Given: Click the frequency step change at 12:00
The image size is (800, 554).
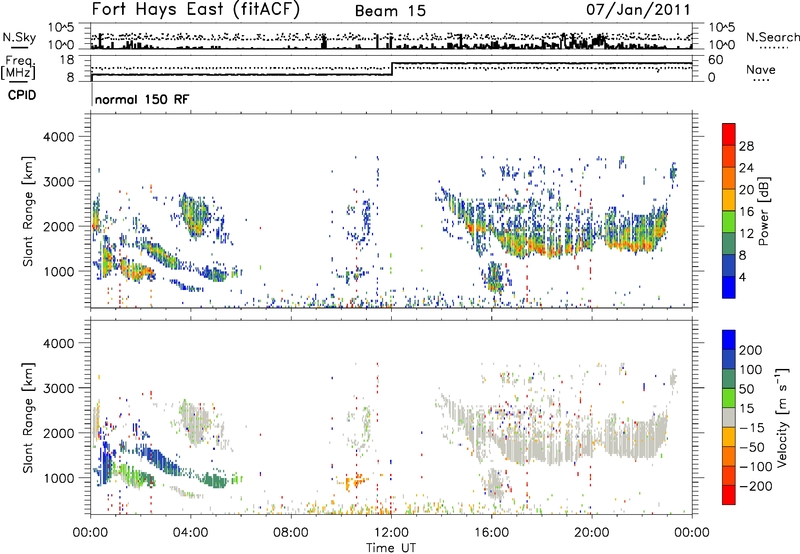Looking at the screenshot, I should 392,69.
